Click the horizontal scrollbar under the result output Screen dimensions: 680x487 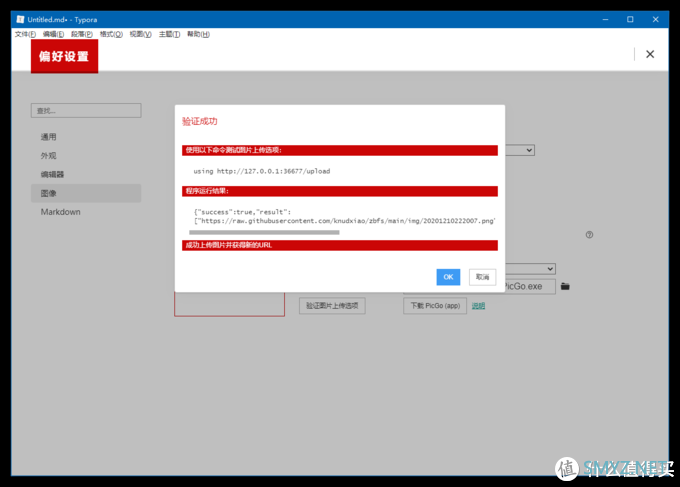pyautogui.click(x=265, y=232)
